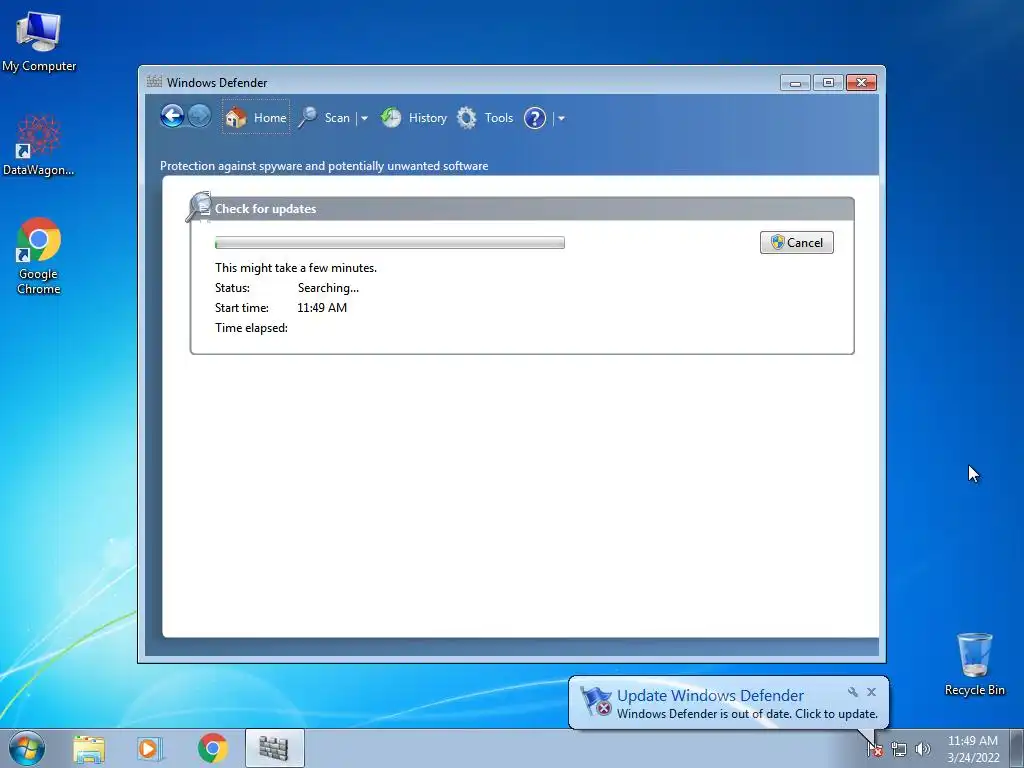The image size is (1024, 768).
Task: Click the update progress bar
Action: pyautogui.click(x=390, y=243)
